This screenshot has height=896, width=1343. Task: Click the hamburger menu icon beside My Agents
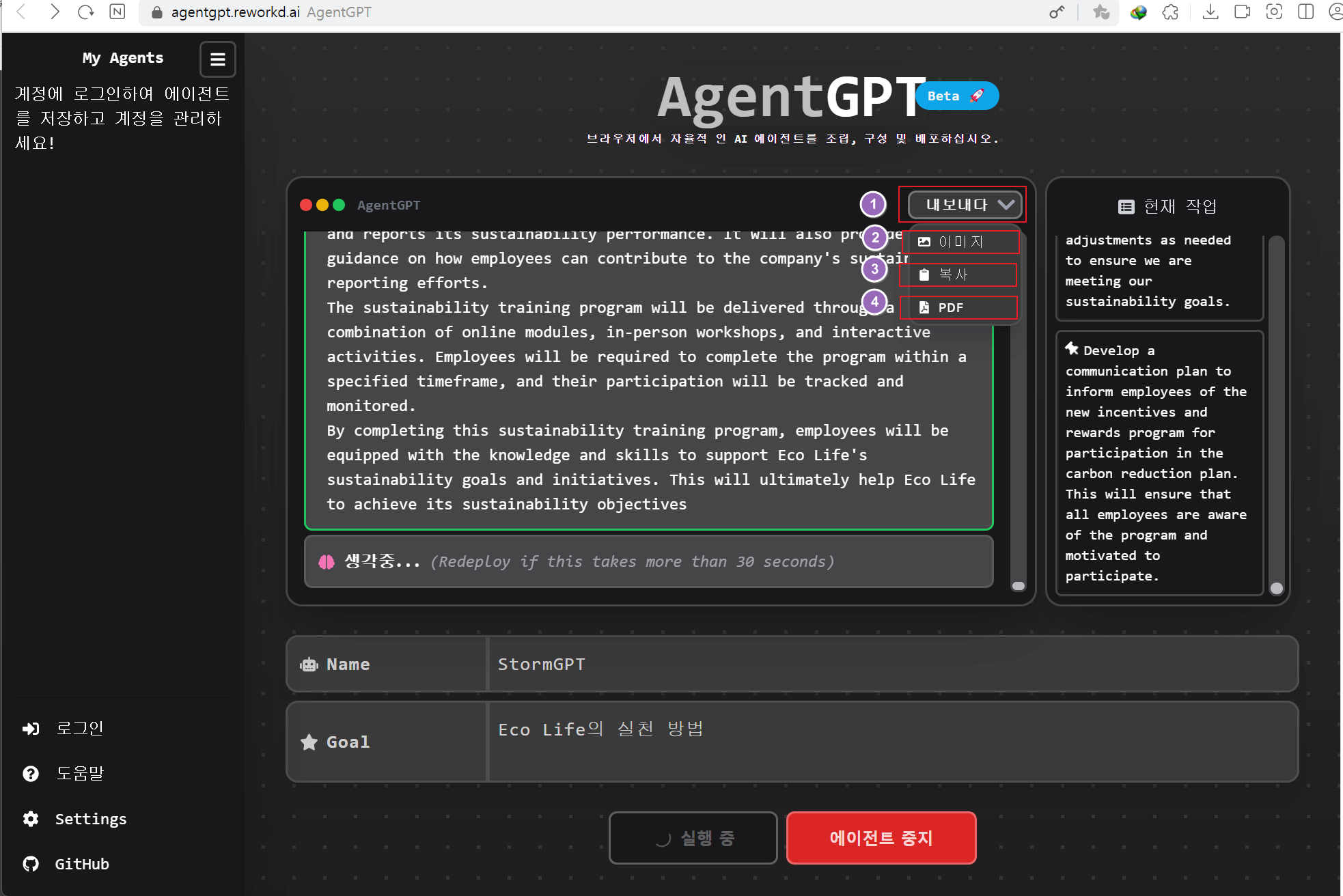(217, 59)
